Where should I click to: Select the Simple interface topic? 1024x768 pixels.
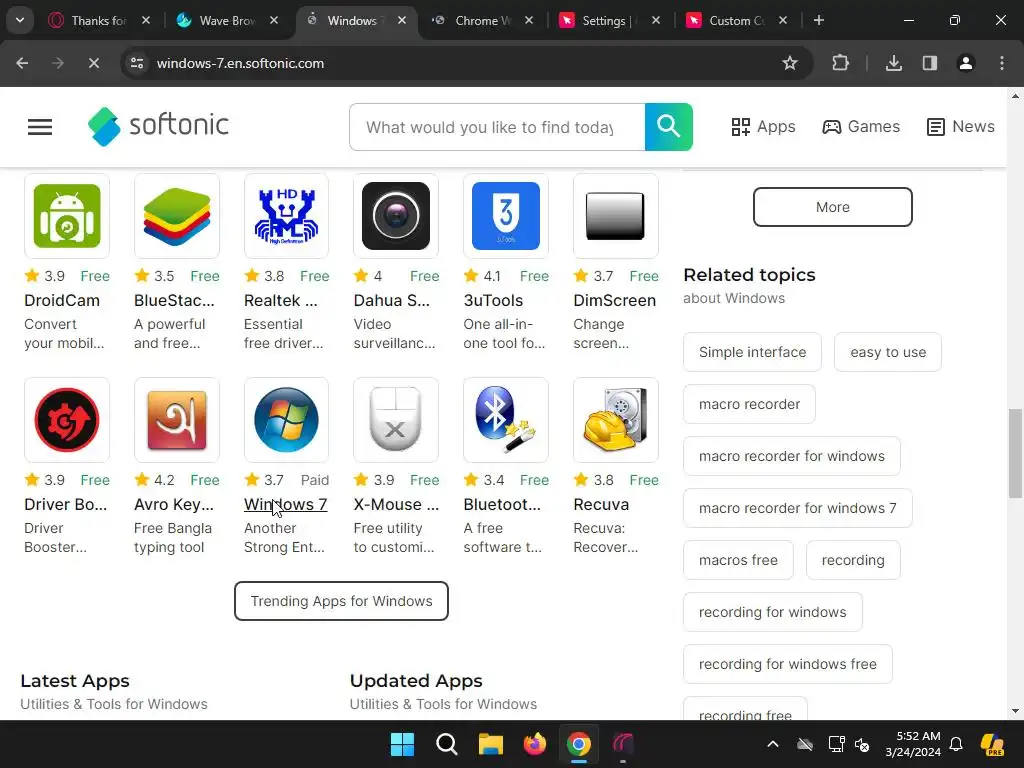tap(752, 352)
